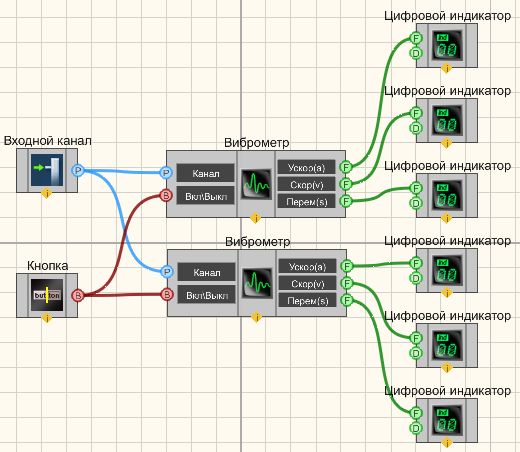The image size is (520, 452).
Task: Select the upper Виброметр waveform icon
Action: [256, 184]
